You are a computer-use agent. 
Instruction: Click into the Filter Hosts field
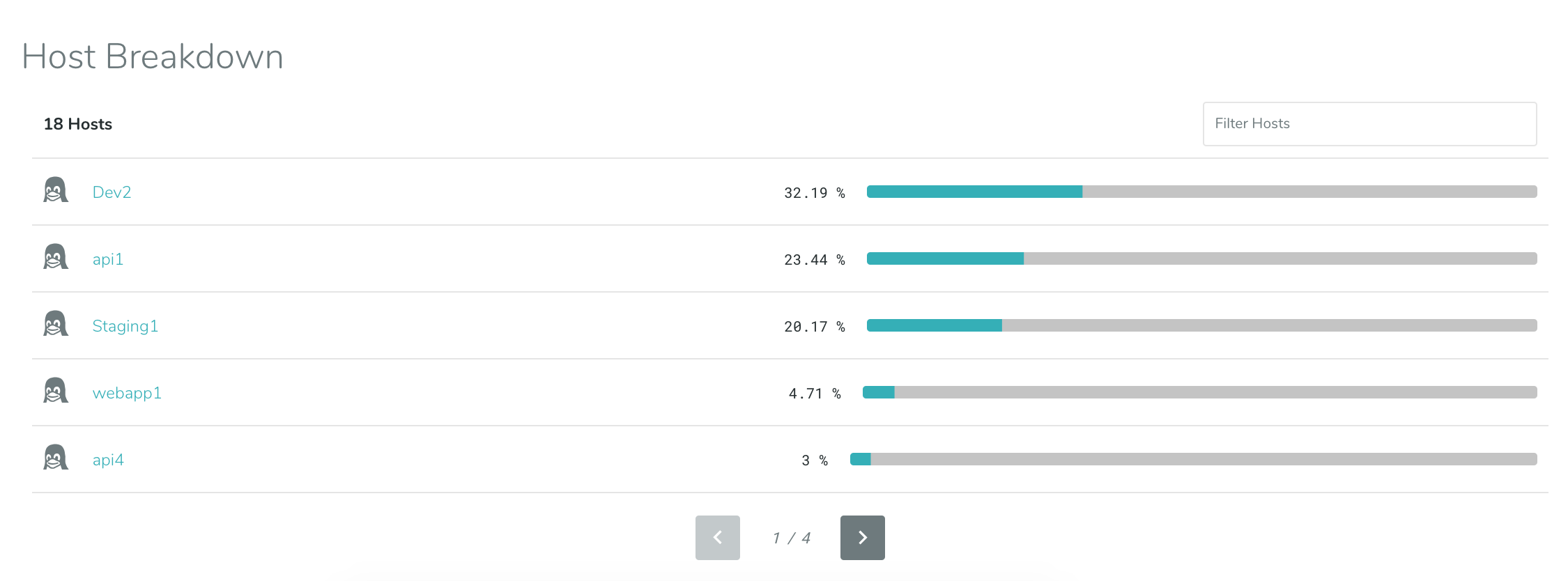[x=1369, y=124]
